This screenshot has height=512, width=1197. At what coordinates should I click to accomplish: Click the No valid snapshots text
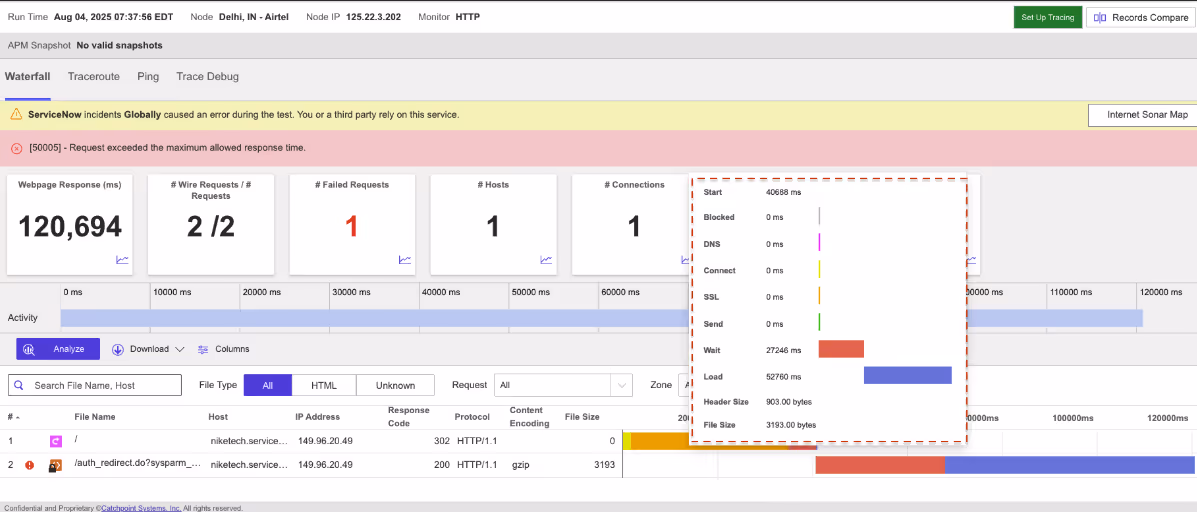[x=120, y=45]
